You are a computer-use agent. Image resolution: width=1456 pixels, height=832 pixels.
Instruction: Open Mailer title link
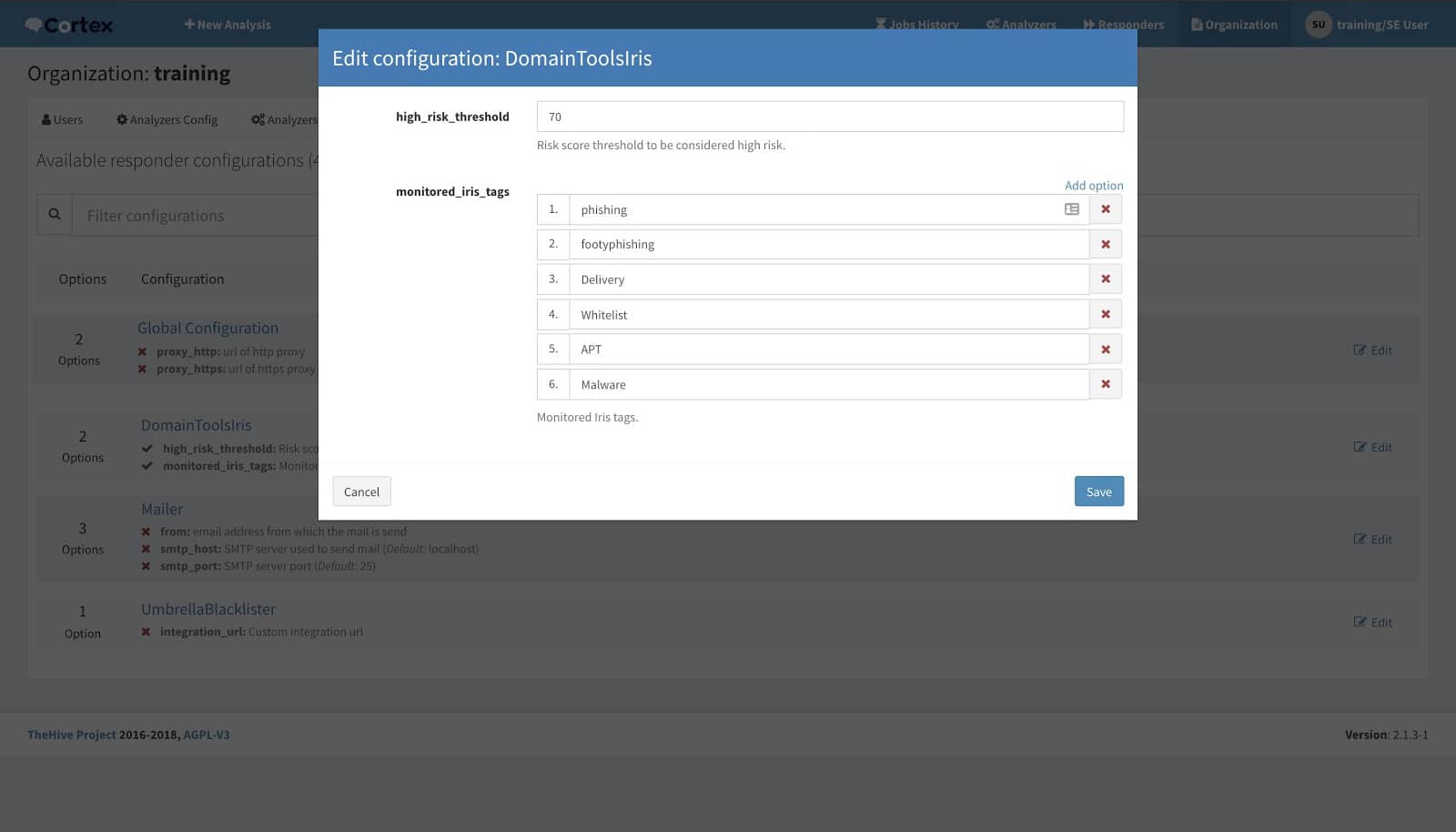coord(162,509)
